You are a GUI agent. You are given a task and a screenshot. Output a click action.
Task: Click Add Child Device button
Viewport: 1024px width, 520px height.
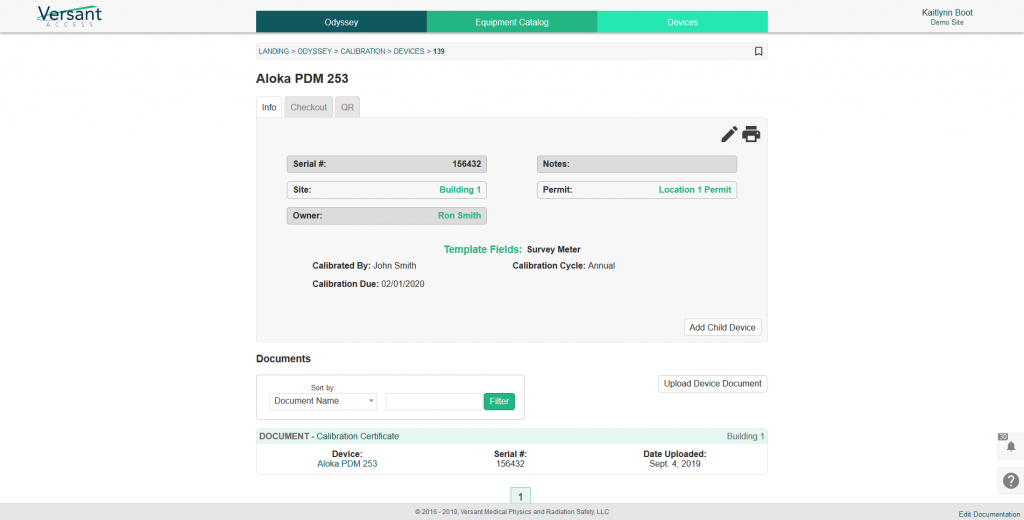tap(722, 327)
